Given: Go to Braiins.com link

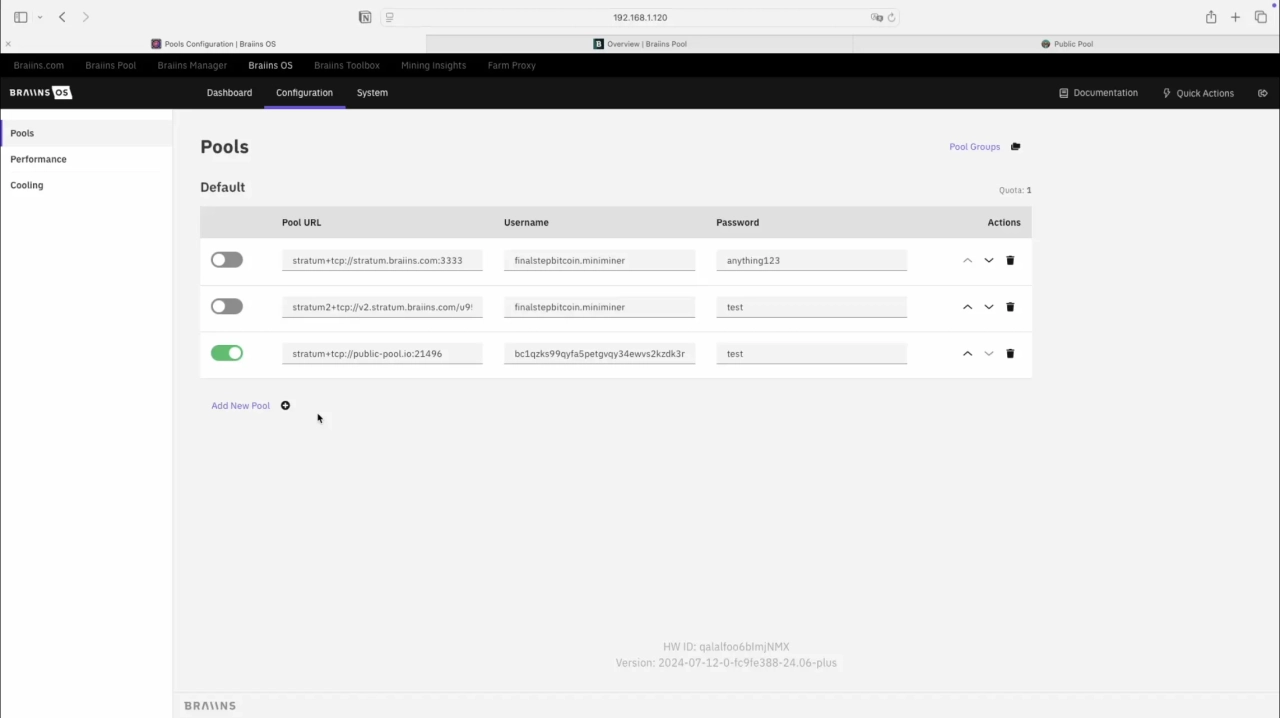Looking at the screenshot, I should pos(39,65).
